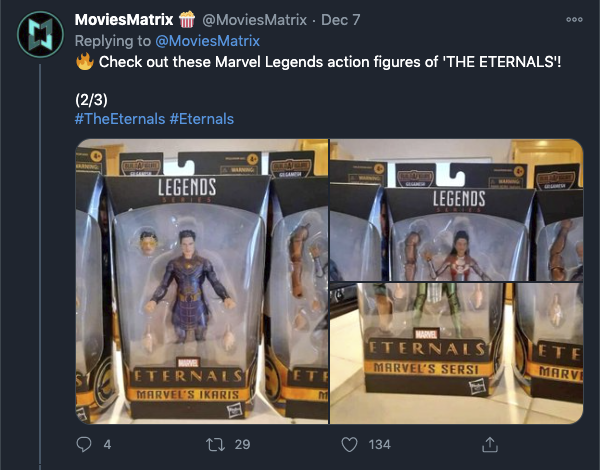Open the Marvel's Ikaris figure photo
Viewport: 600px width, 470px height.
tap(202, 281)
